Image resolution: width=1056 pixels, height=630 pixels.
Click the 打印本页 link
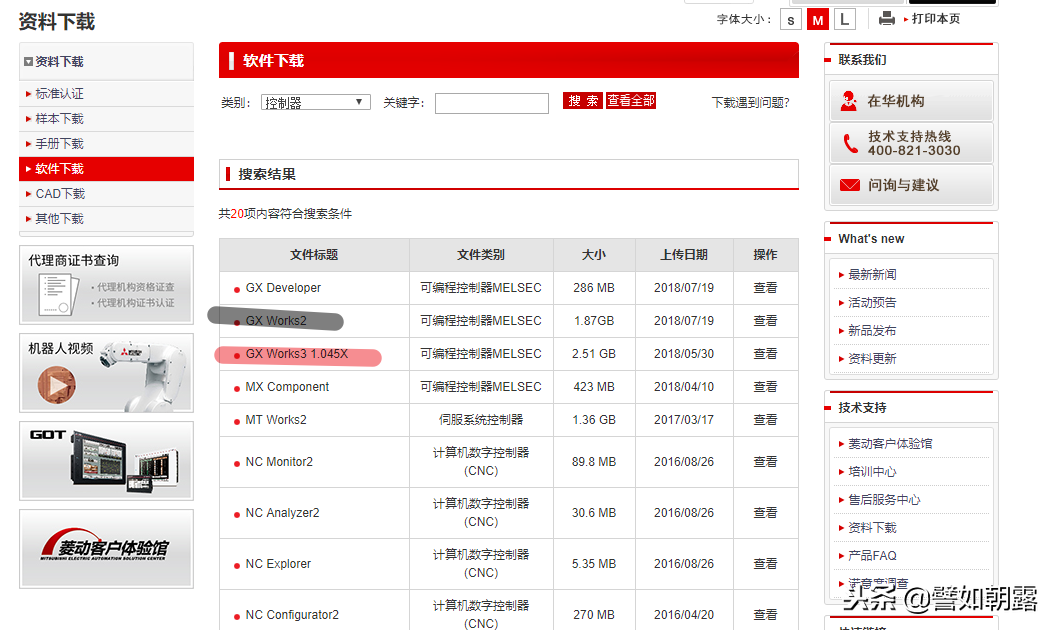pos(935,19)
